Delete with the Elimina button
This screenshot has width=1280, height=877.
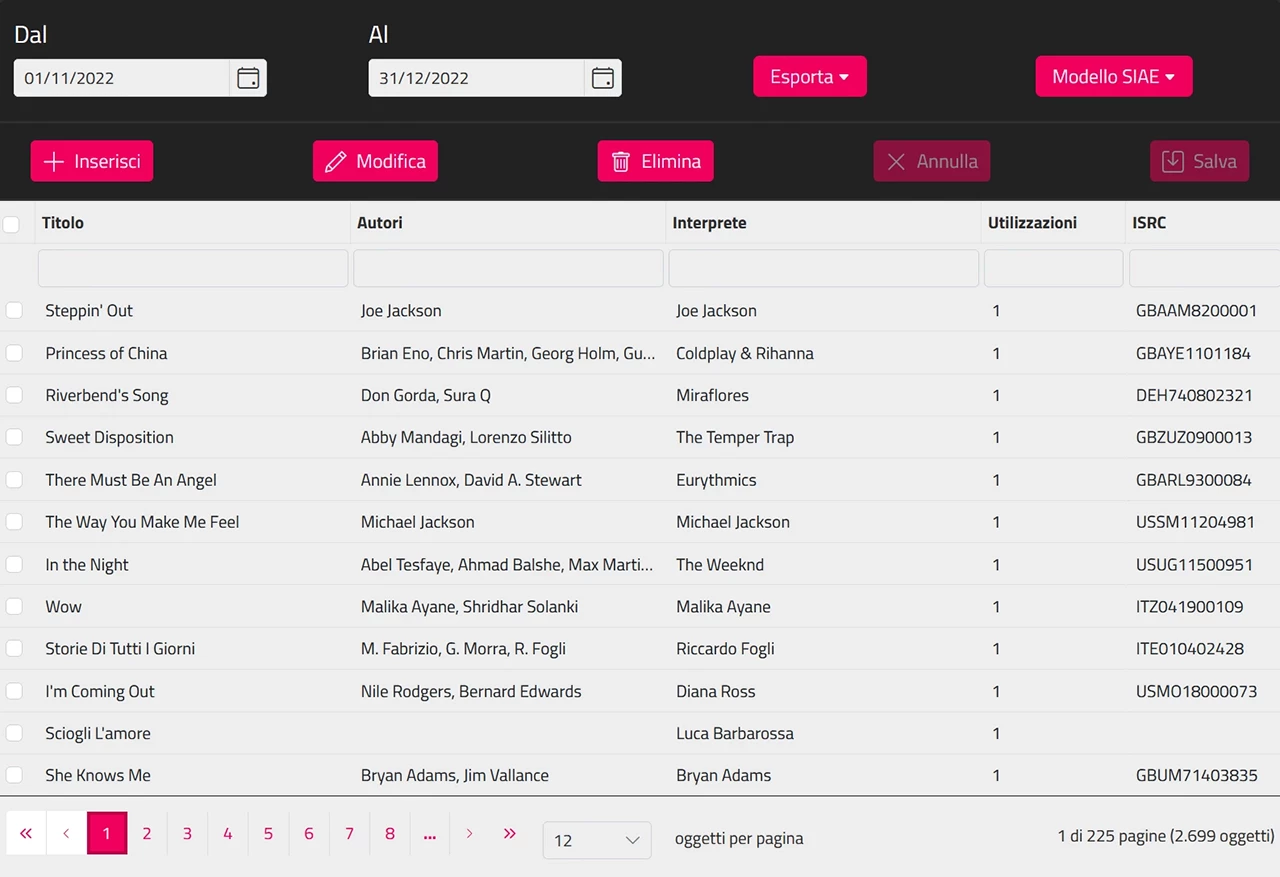pyautogui.click(x=656, y=161)
